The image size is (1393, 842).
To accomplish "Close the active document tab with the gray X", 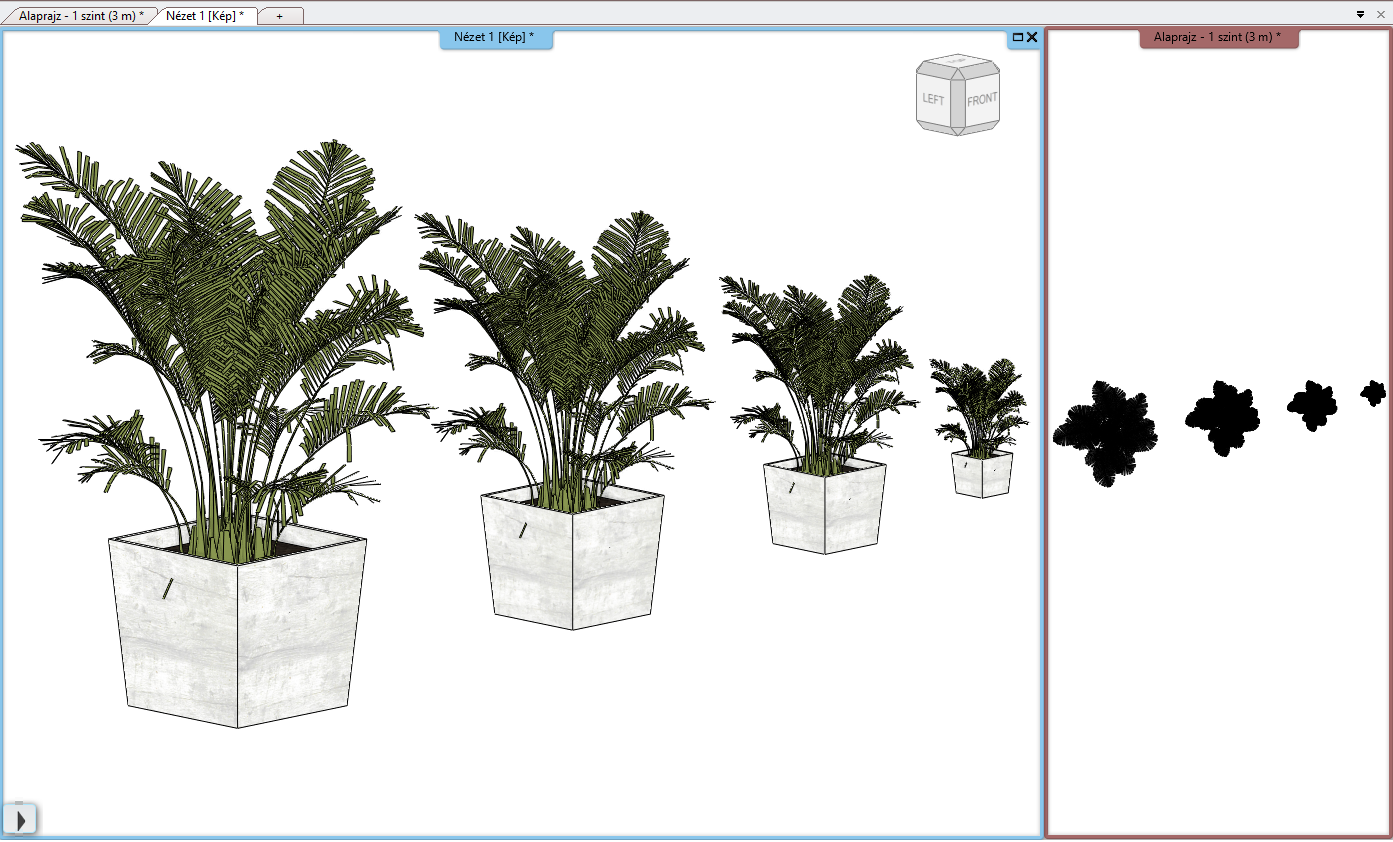I will 1378,15.
